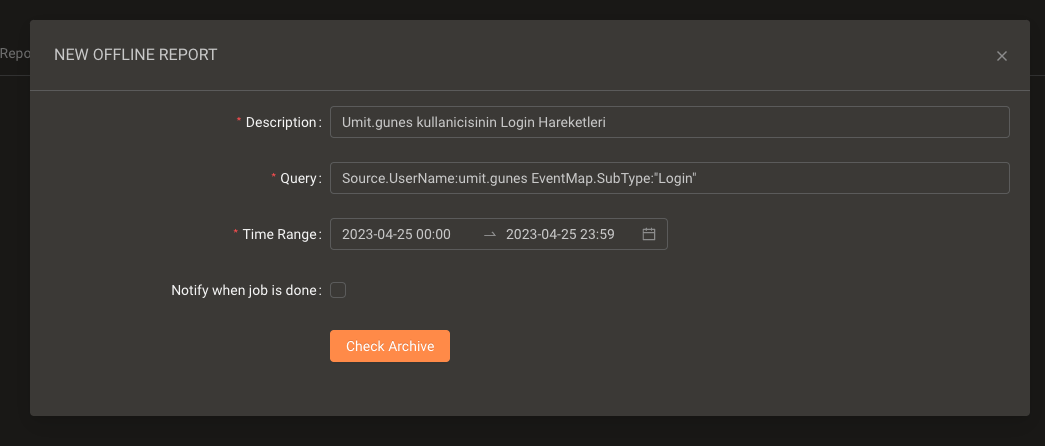Click the Description label
The width and height of the screenshot is (1045, 446).
click(x=281, y=122)
